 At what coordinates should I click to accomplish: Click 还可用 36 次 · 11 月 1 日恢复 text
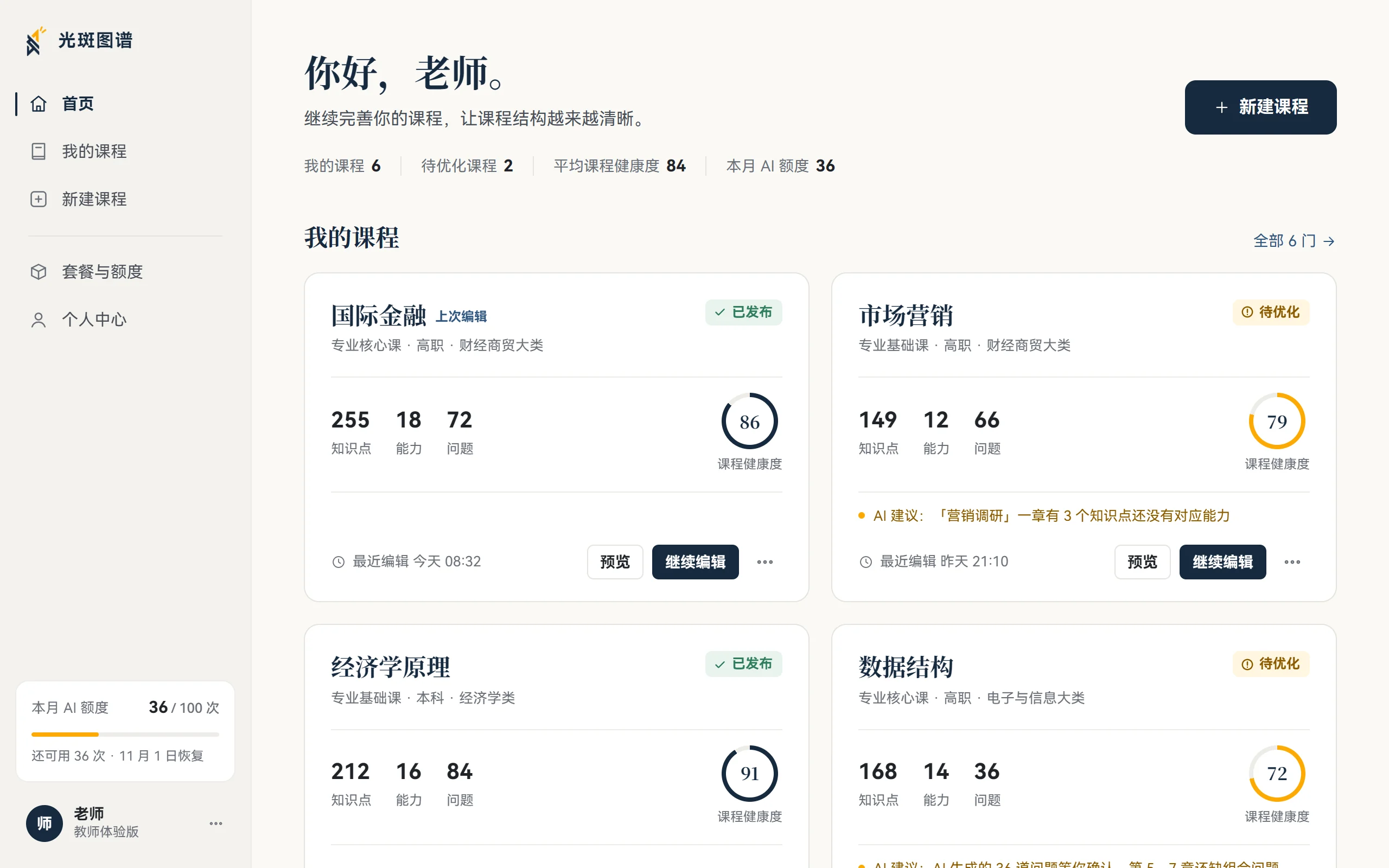(118, 756)
